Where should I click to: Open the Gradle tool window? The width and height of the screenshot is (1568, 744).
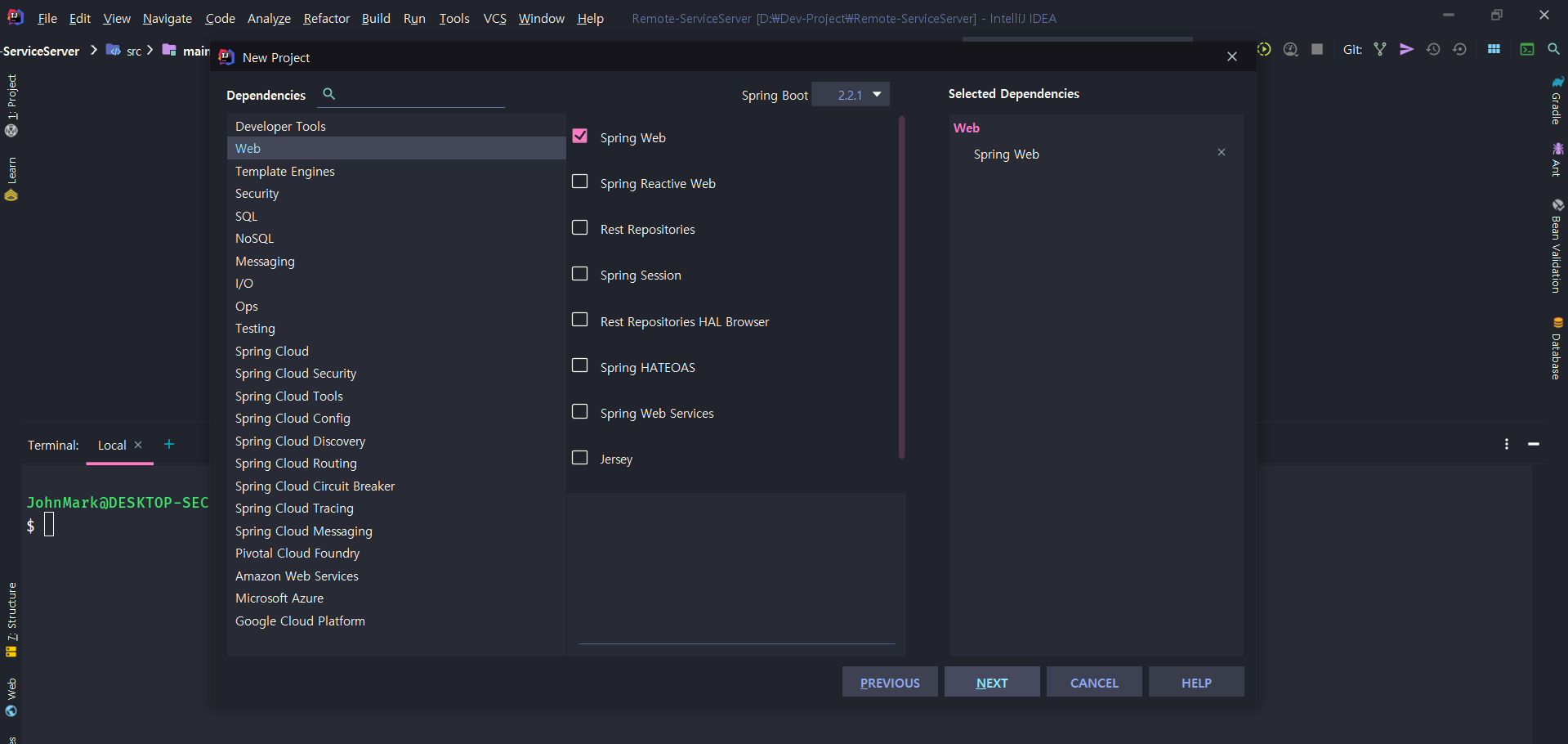coord(1557,101)
